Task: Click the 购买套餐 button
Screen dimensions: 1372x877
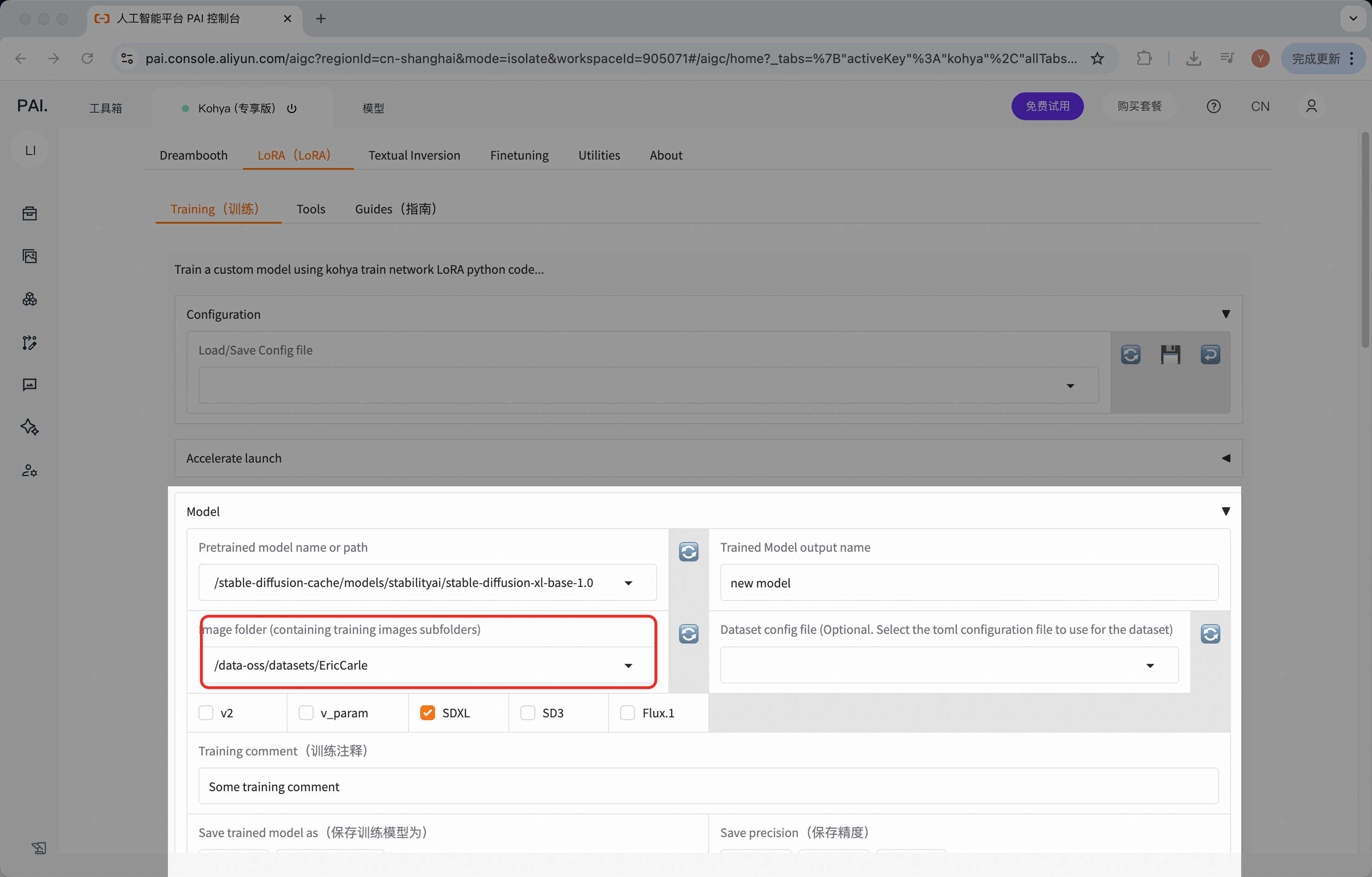Action: pos(1139,107)
